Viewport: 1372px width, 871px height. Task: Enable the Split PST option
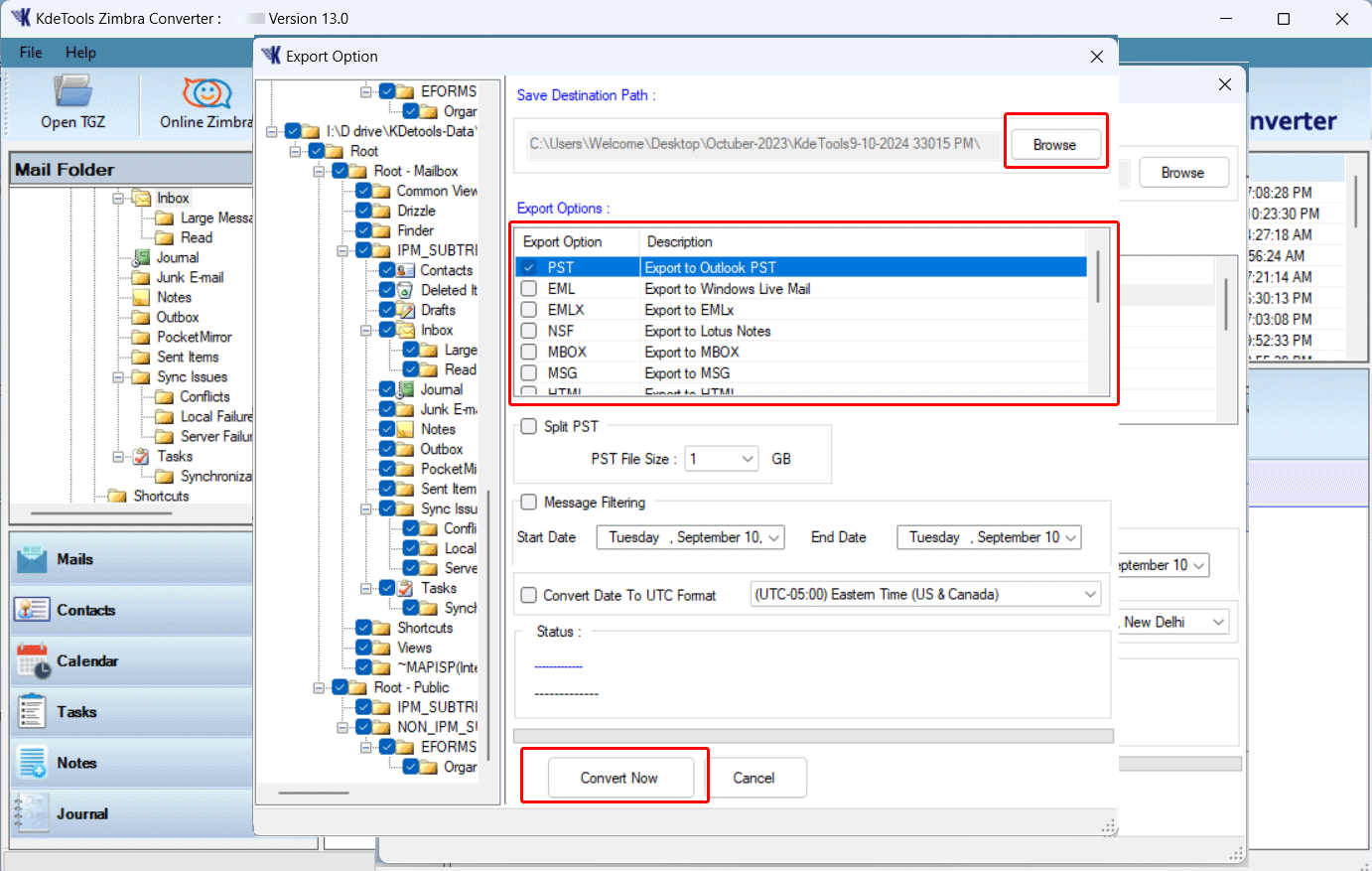point(527,426)
